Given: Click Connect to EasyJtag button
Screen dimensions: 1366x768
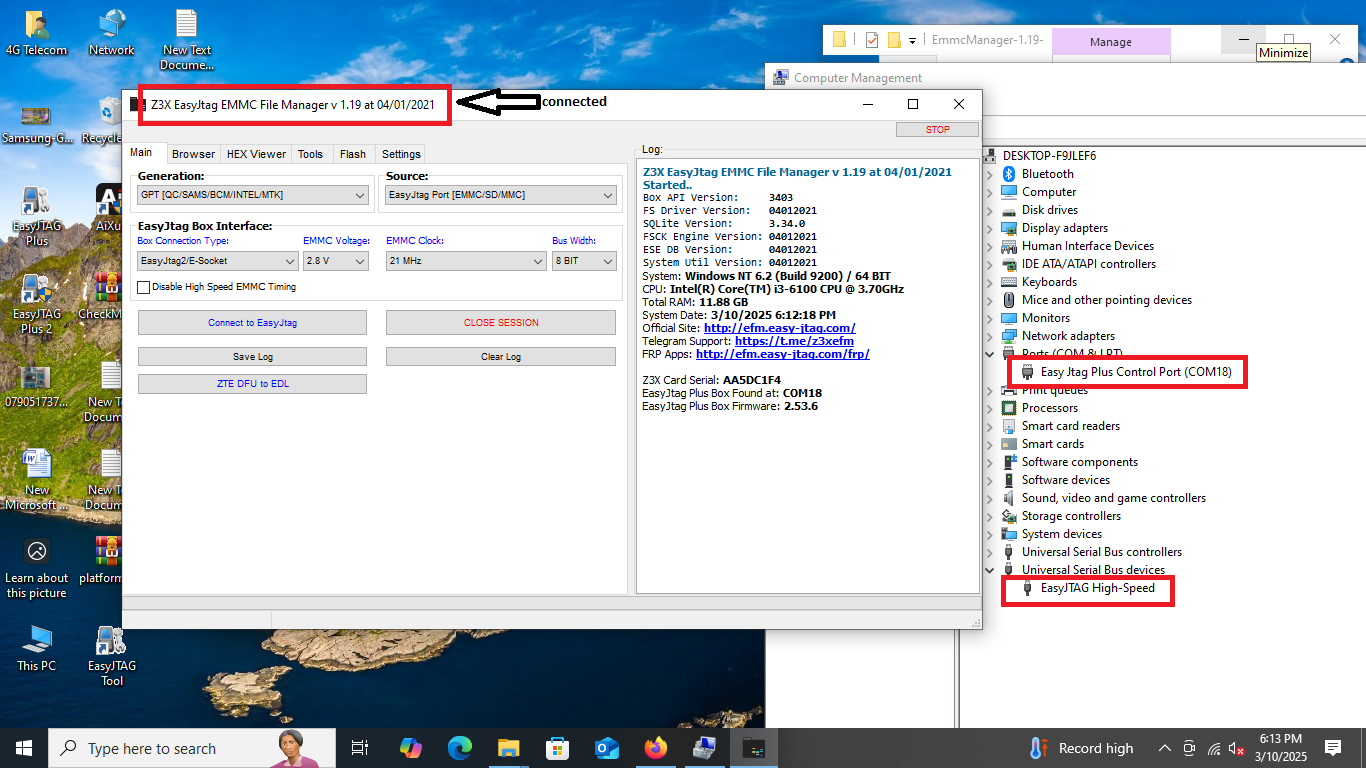Looking at the screenshot, I should coord(252,323).
